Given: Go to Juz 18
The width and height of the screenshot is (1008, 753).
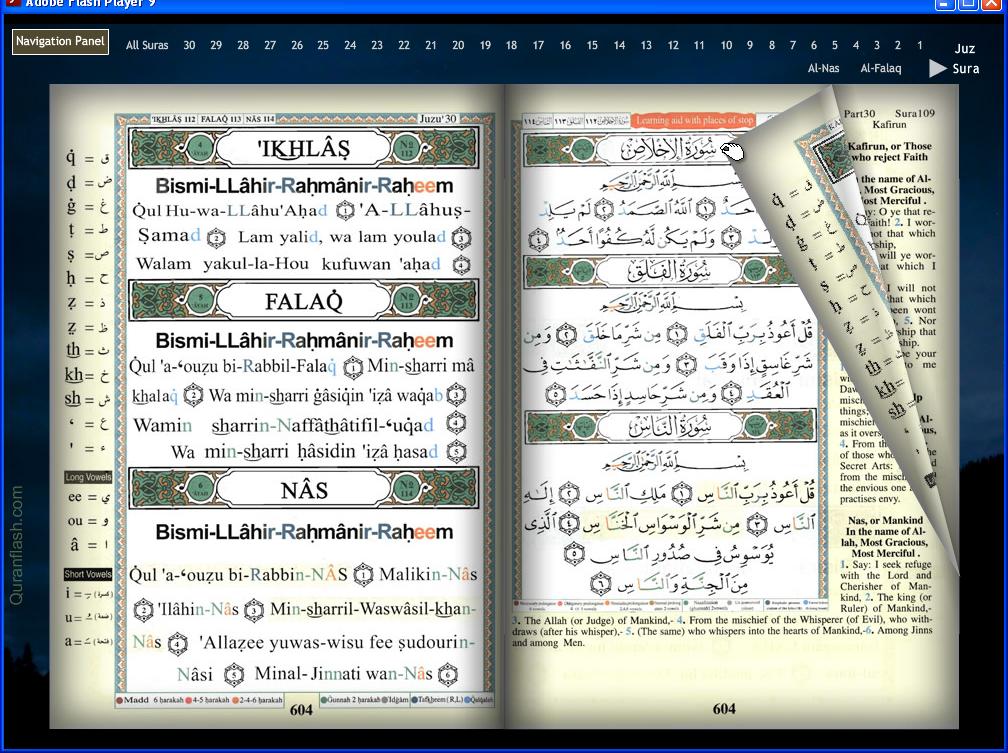Looking at the screenshot, I should [x=512, y=46].
